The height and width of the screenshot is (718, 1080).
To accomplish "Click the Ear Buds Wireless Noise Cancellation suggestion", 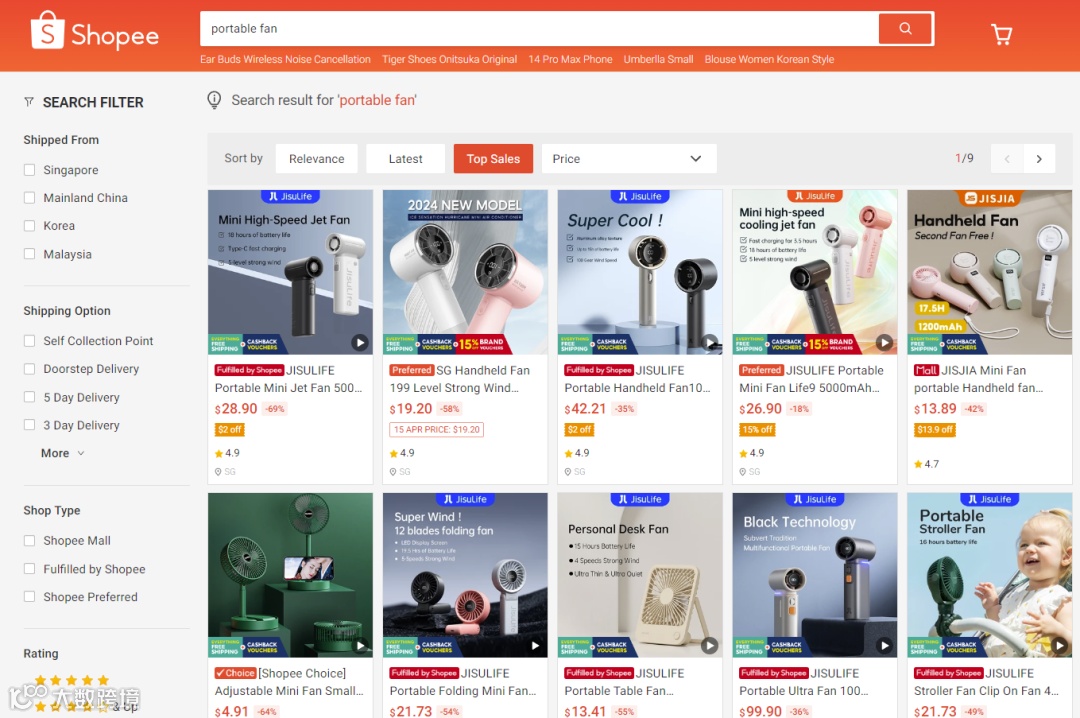I will pyautogui.click(x=285, y=59).
